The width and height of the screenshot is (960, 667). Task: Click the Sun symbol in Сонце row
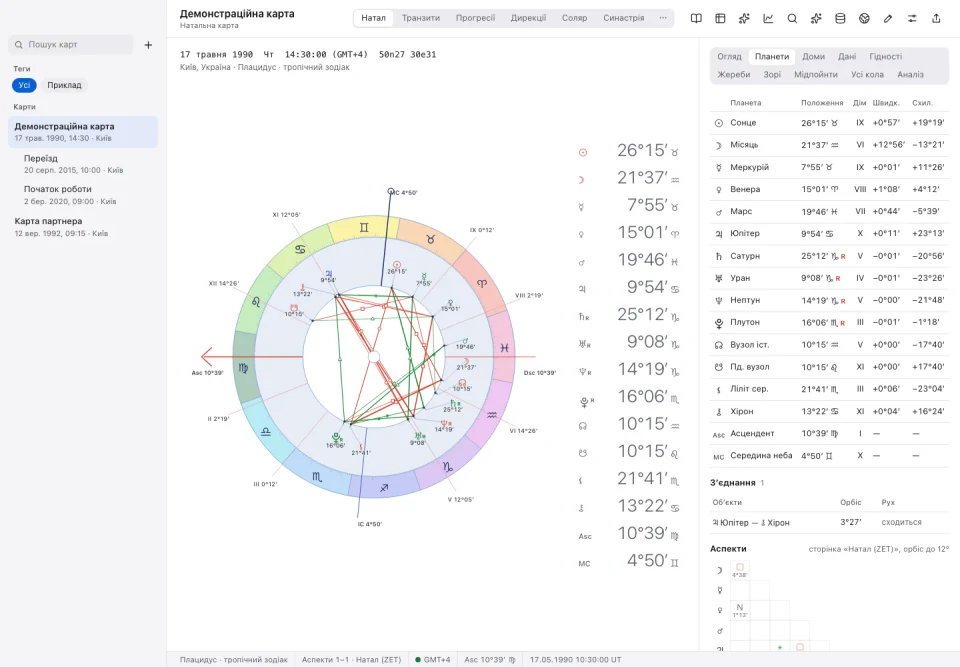pyautogui.click(x=719, y=123)
